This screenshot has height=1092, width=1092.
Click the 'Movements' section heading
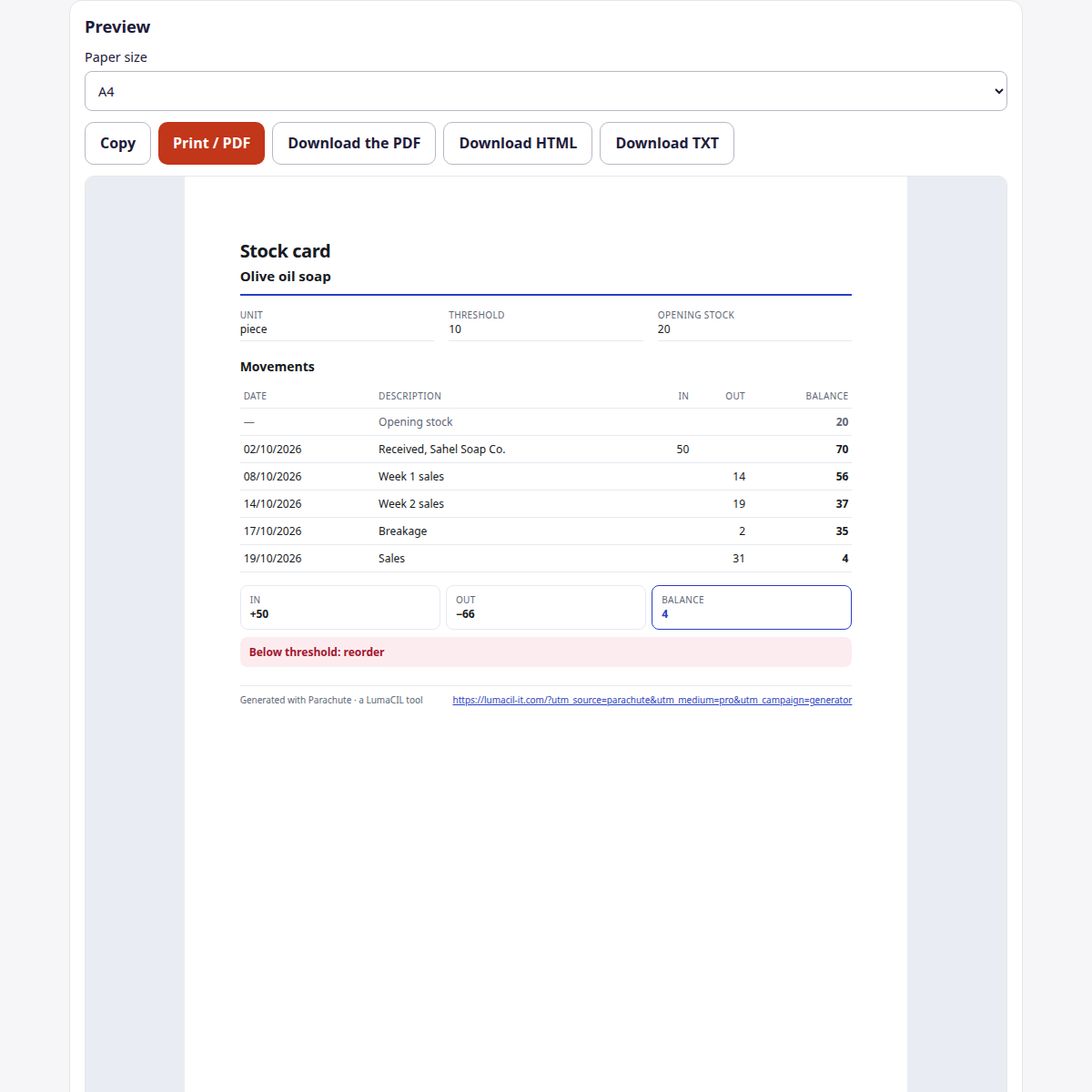pos(278,367)
